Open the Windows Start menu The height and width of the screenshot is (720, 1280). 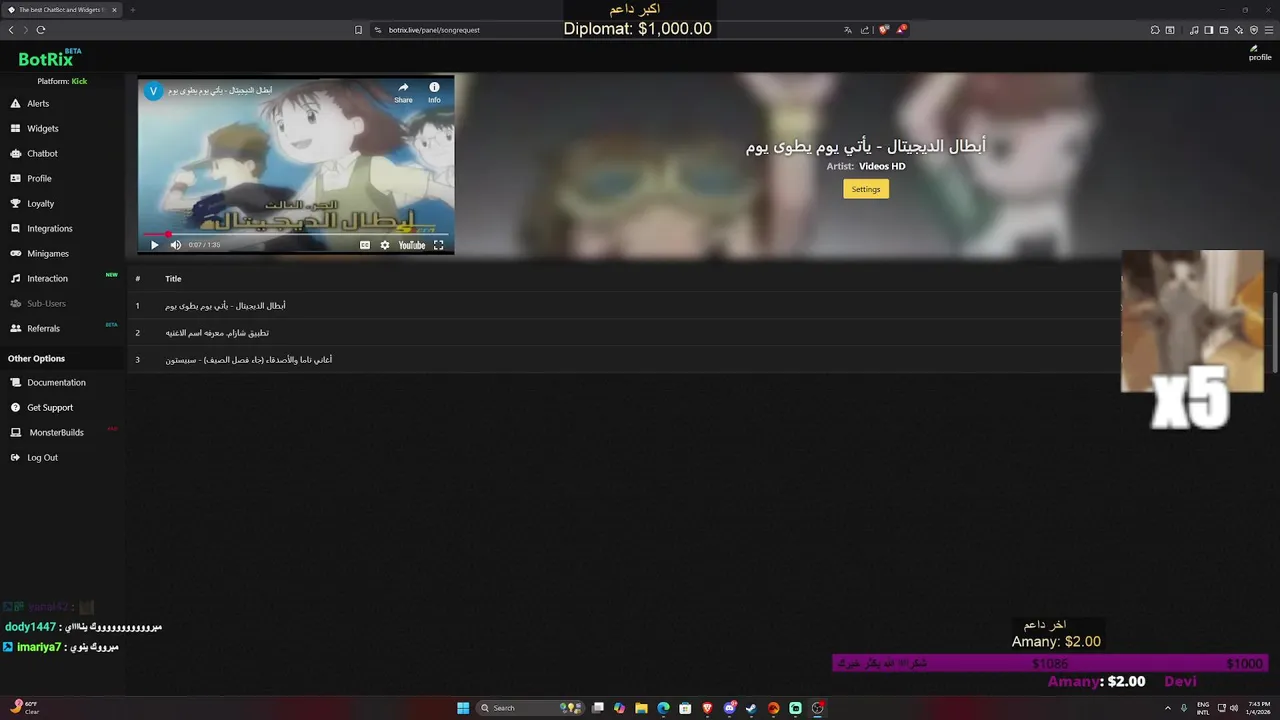[463, 708]
